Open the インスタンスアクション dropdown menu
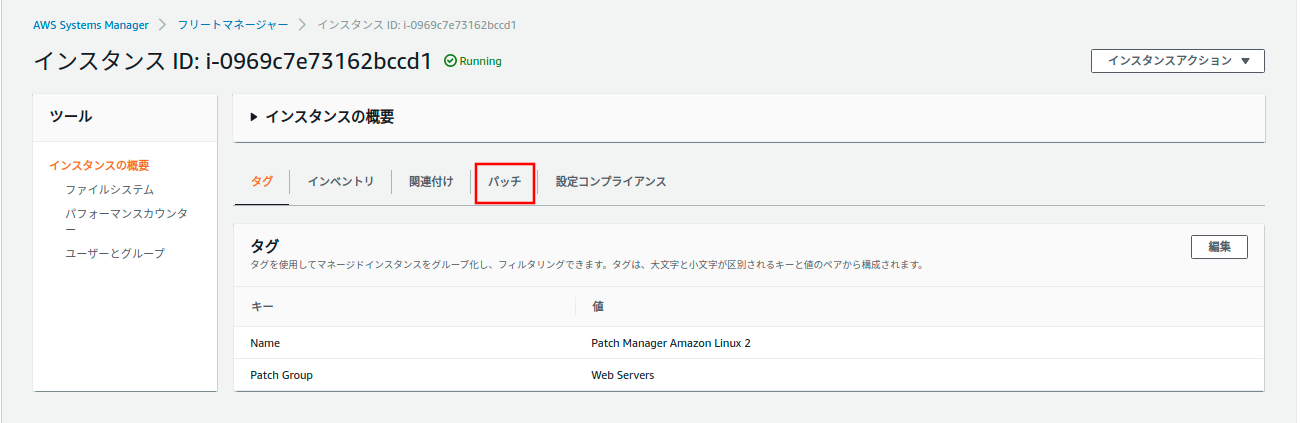 pyautogui.click(x=1177, y=61)
